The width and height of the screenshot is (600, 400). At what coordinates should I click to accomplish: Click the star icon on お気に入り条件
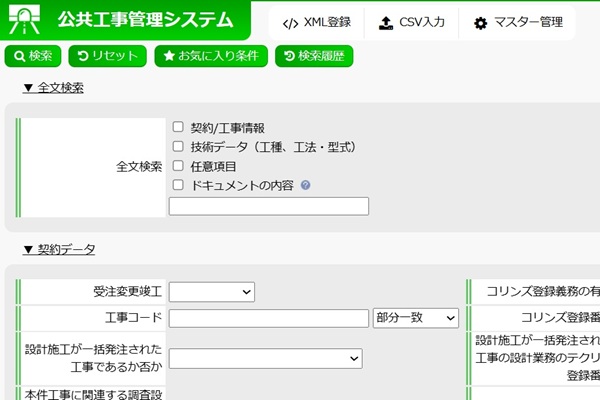tap(169, 56)
